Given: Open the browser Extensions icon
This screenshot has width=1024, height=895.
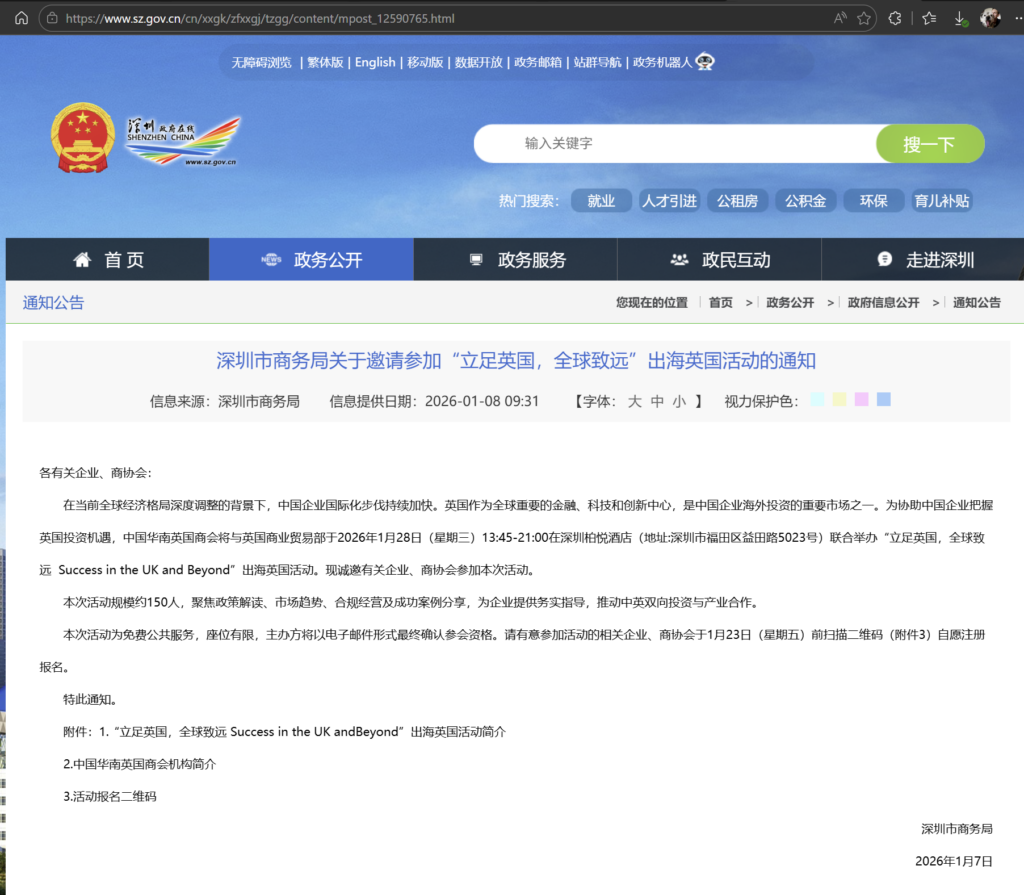Looking at the screenshot, I should (x=895, y=18).
